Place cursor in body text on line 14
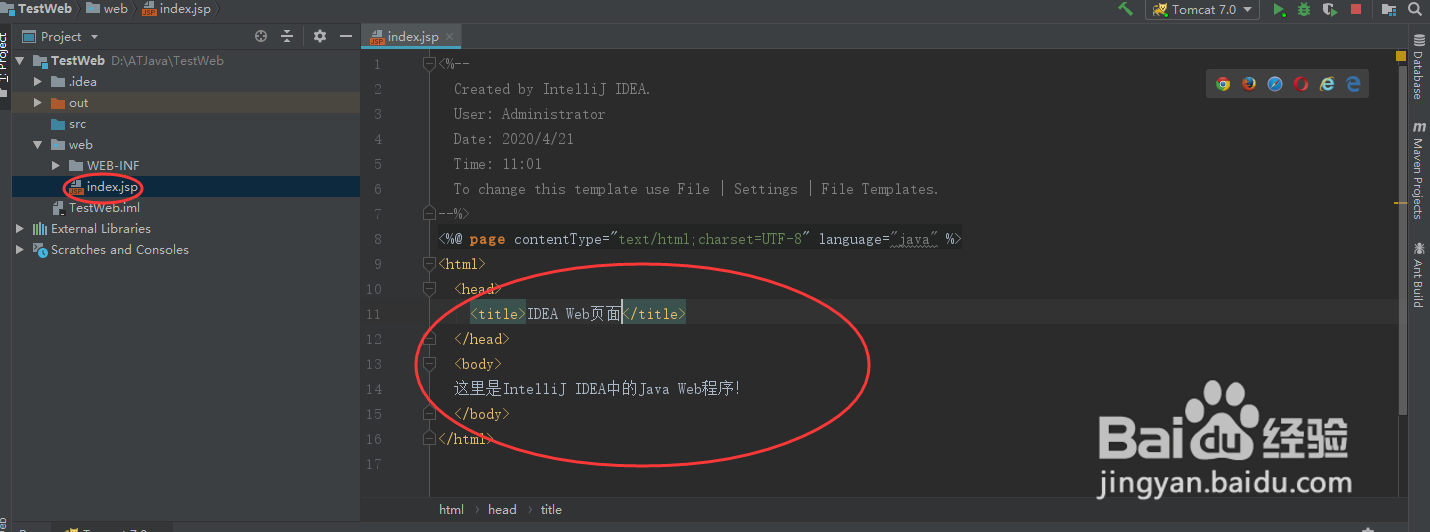Image resolution: width=1430 pixels, height=532 pixels. click(x=597, y=389)
